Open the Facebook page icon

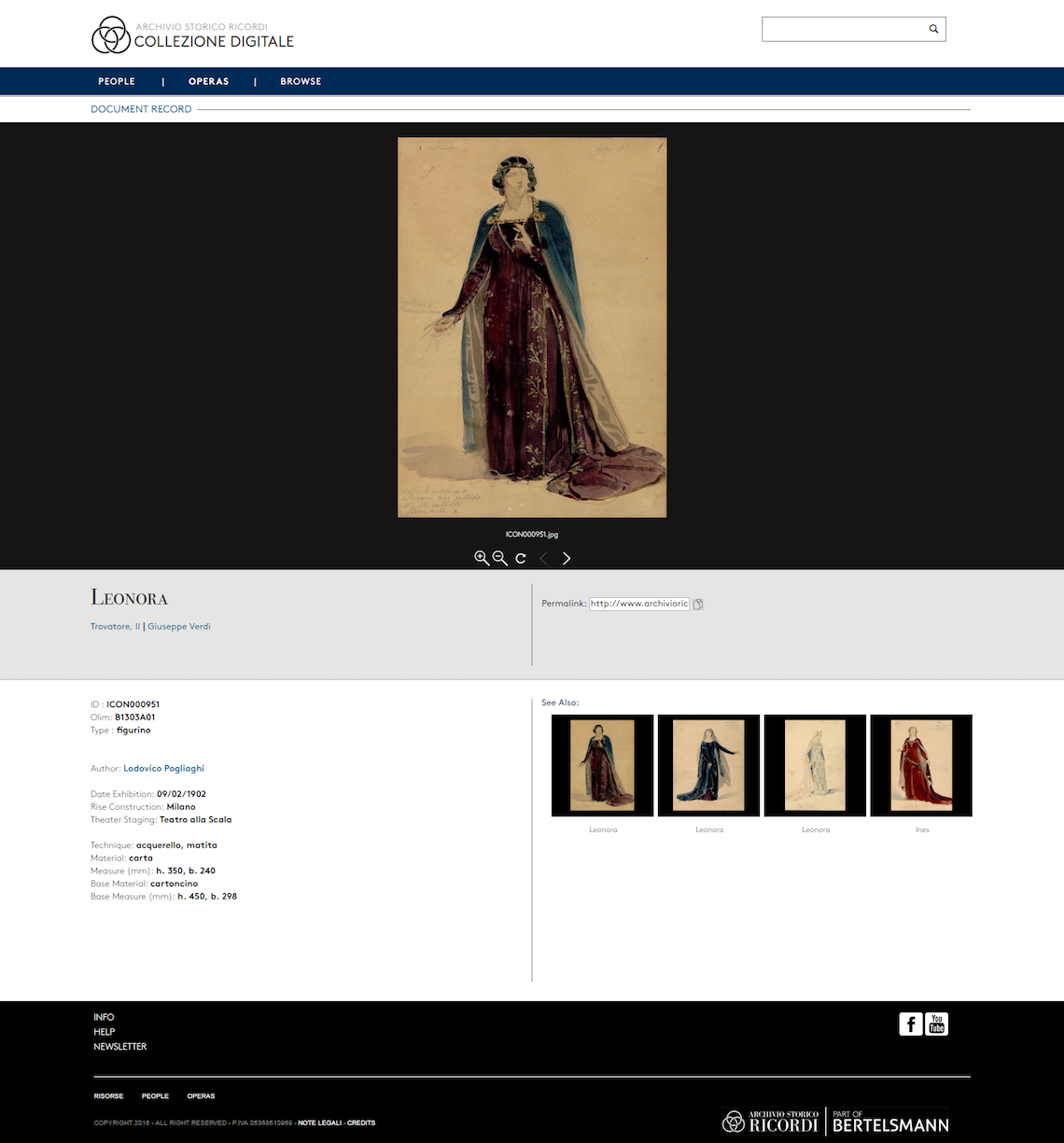point(910,1024)
